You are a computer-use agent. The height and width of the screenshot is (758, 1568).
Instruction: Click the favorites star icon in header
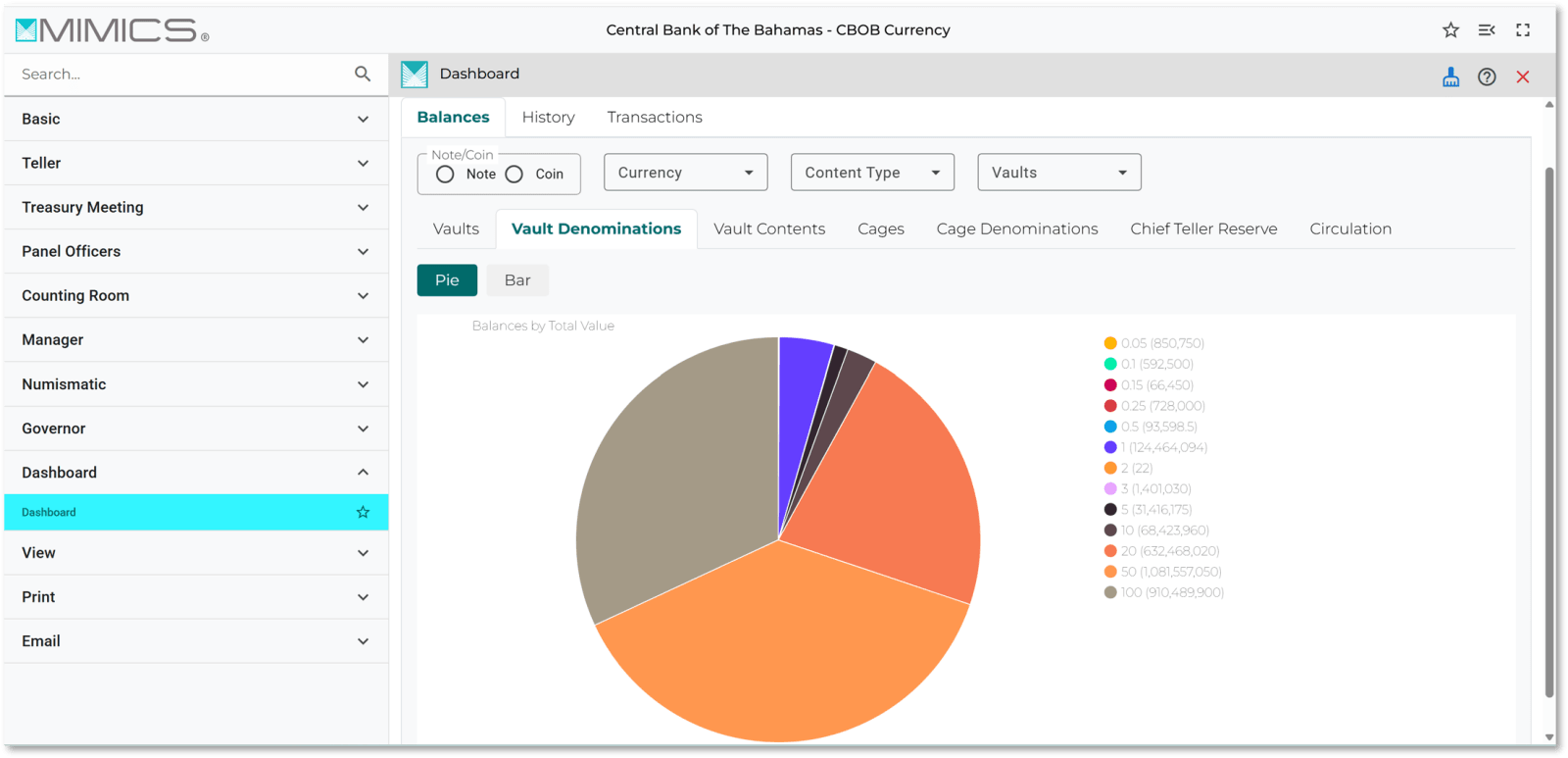(x=1450, y=30)
